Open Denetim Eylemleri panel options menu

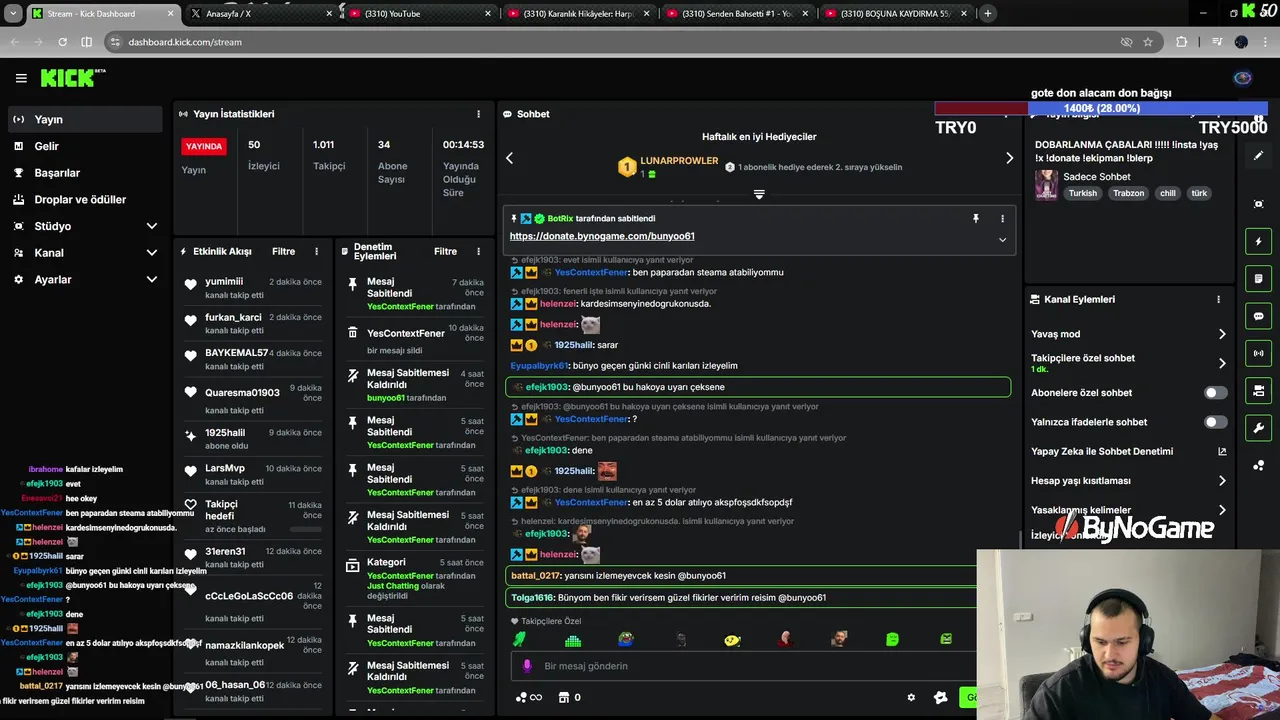[x=478, y=251]
